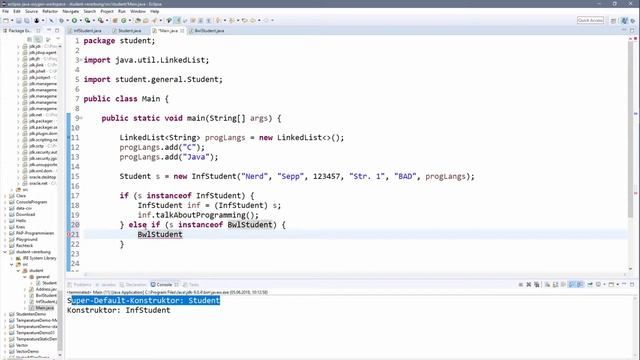Open the Window menu
640x360 pixels.
click(x=138, y=11)
